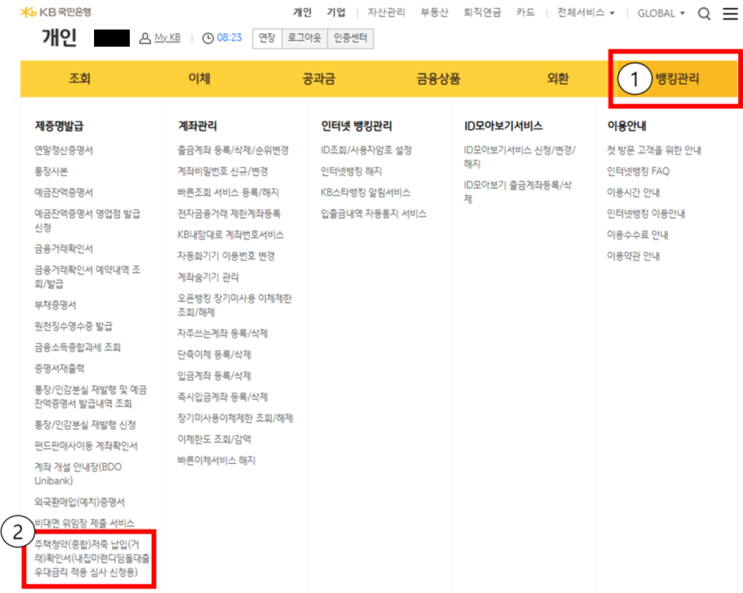The width and height of the screenshot is (743, 593).
Task: Open 인터넷뱅킹 FAQ link
Action: (638, 172)
